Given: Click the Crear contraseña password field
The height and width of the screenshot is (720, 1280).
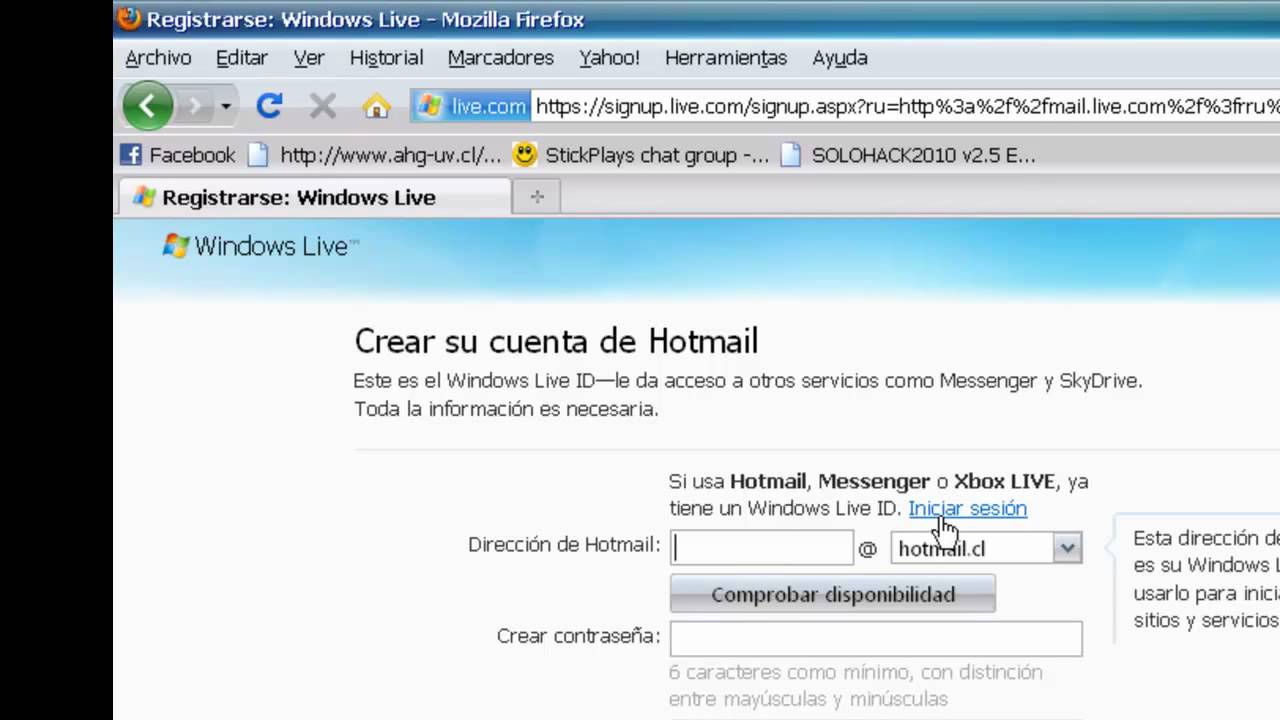Looking at the screenshot, I should pos(876,638).
